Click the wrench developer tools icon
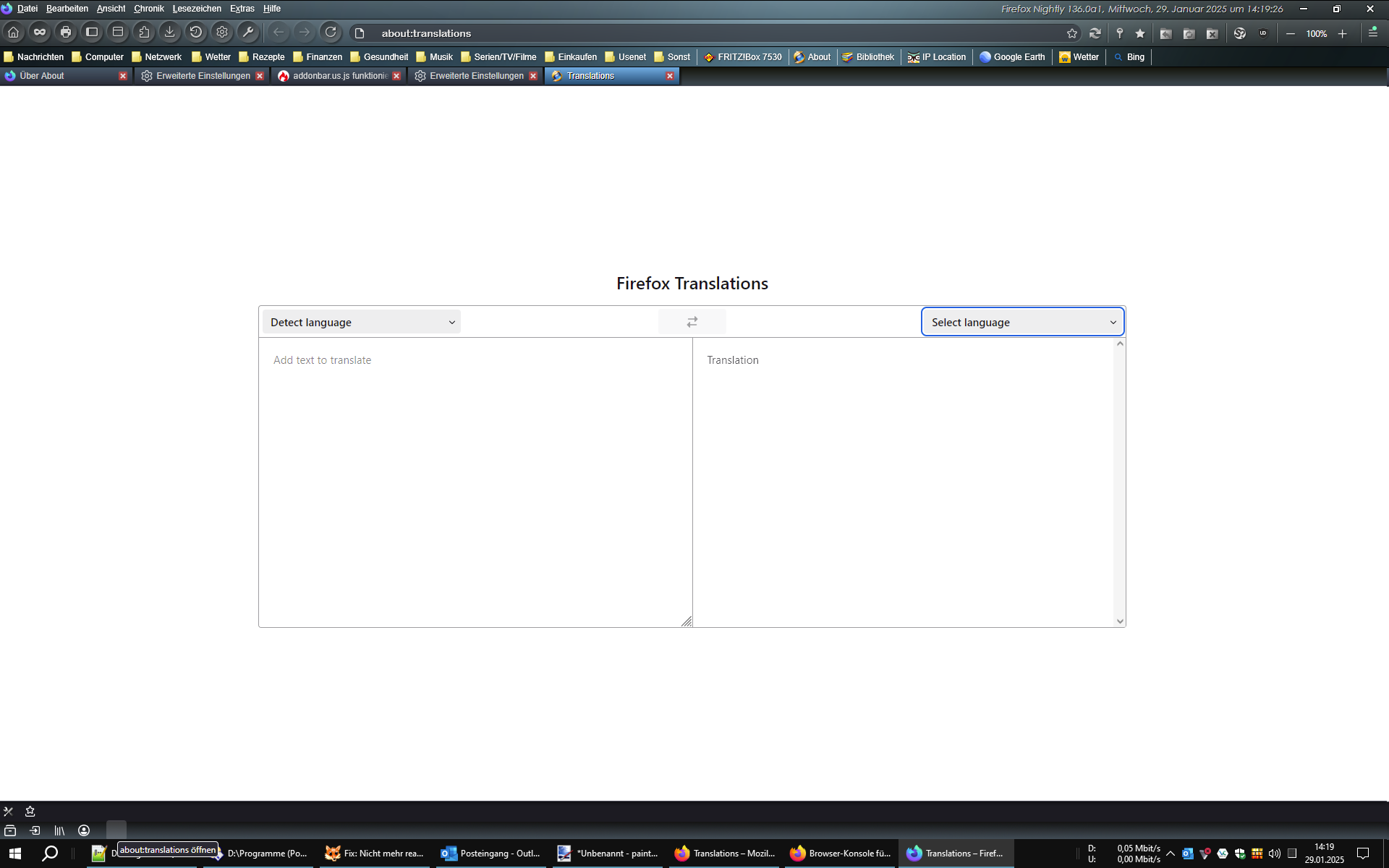The height and width of the screenshot is (868, 1389). coord(248,33)
